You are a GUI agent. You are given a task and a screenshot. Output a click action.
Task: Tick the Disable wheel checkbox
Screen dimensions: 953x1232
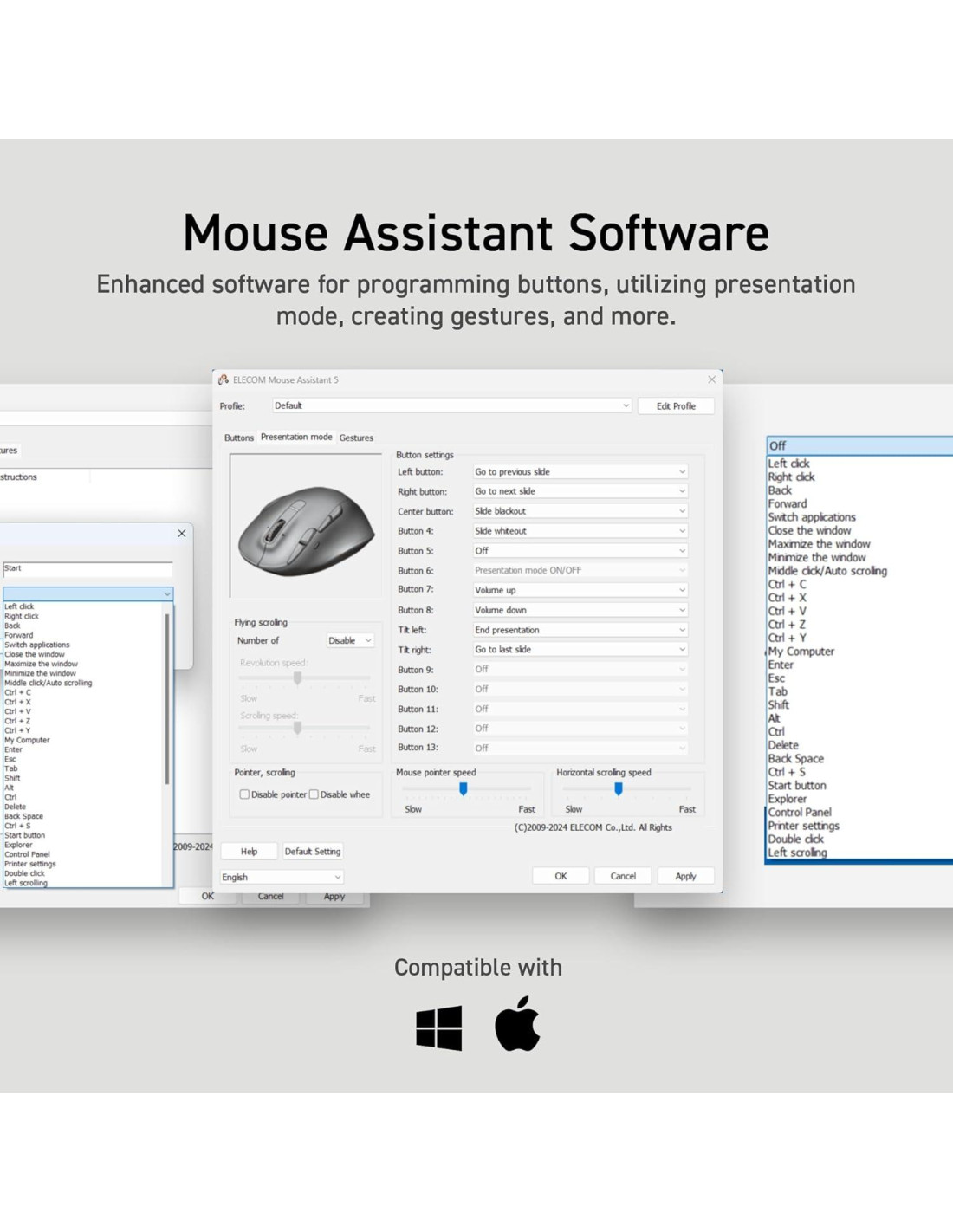pos(314,794)
